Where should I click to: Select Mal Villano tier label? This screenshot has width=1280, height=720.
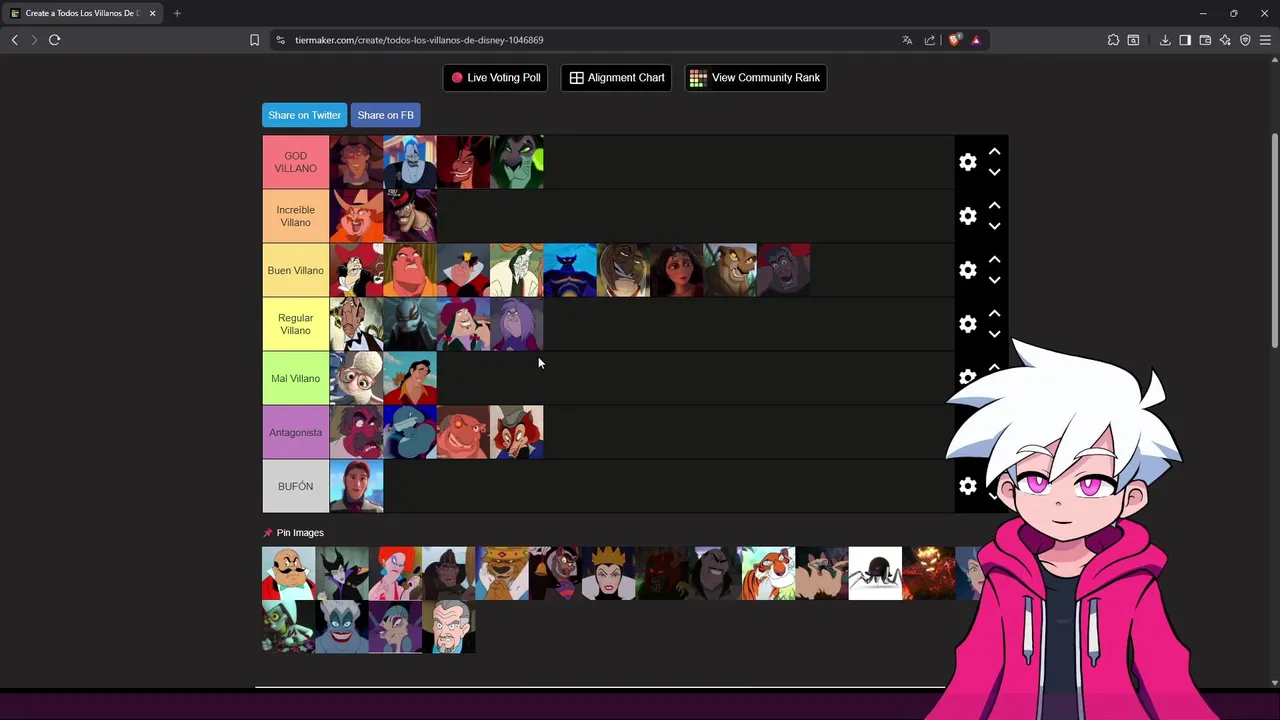(295, 378)
